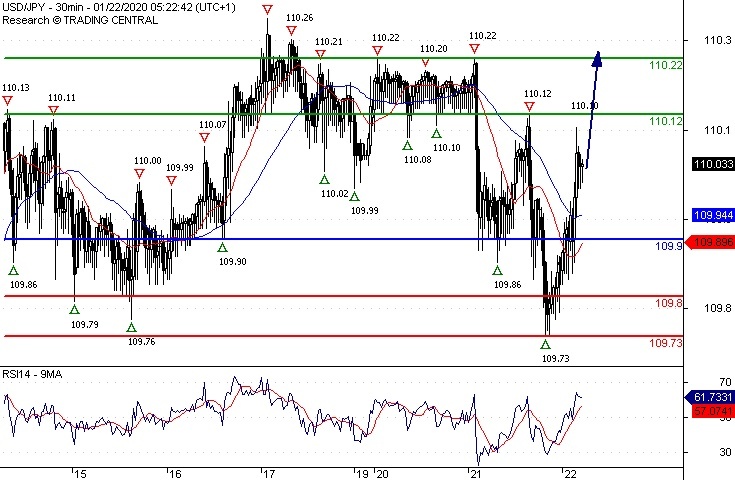Screen dimensions: 735x480
Task: Click green up-triangle marker above black 109.73
Action: pos(545,345)
